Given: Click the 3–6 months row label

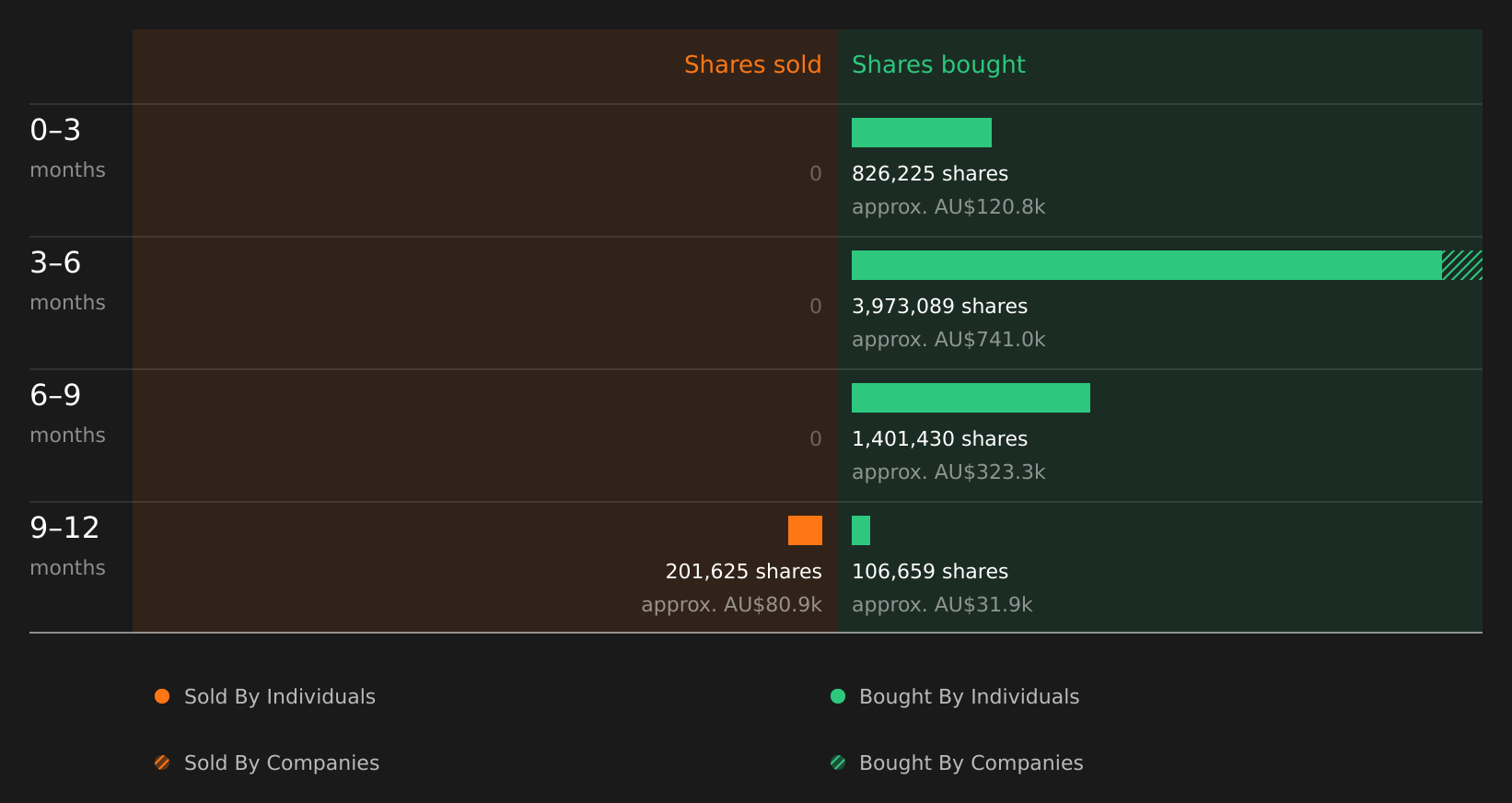Looking at the screenshot, I should (67, 280).
